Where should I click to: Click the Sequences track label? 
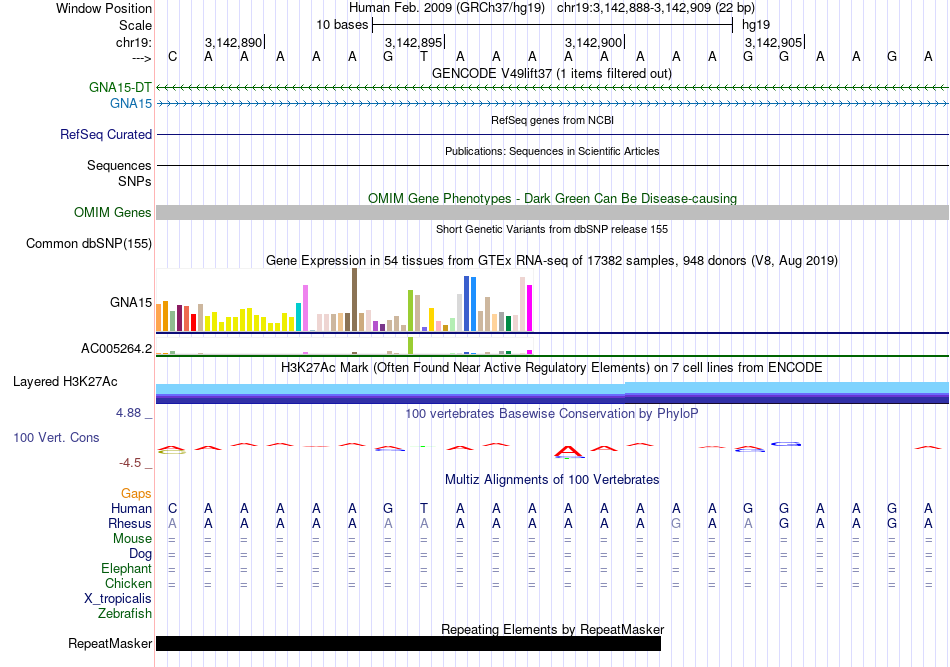119,165
